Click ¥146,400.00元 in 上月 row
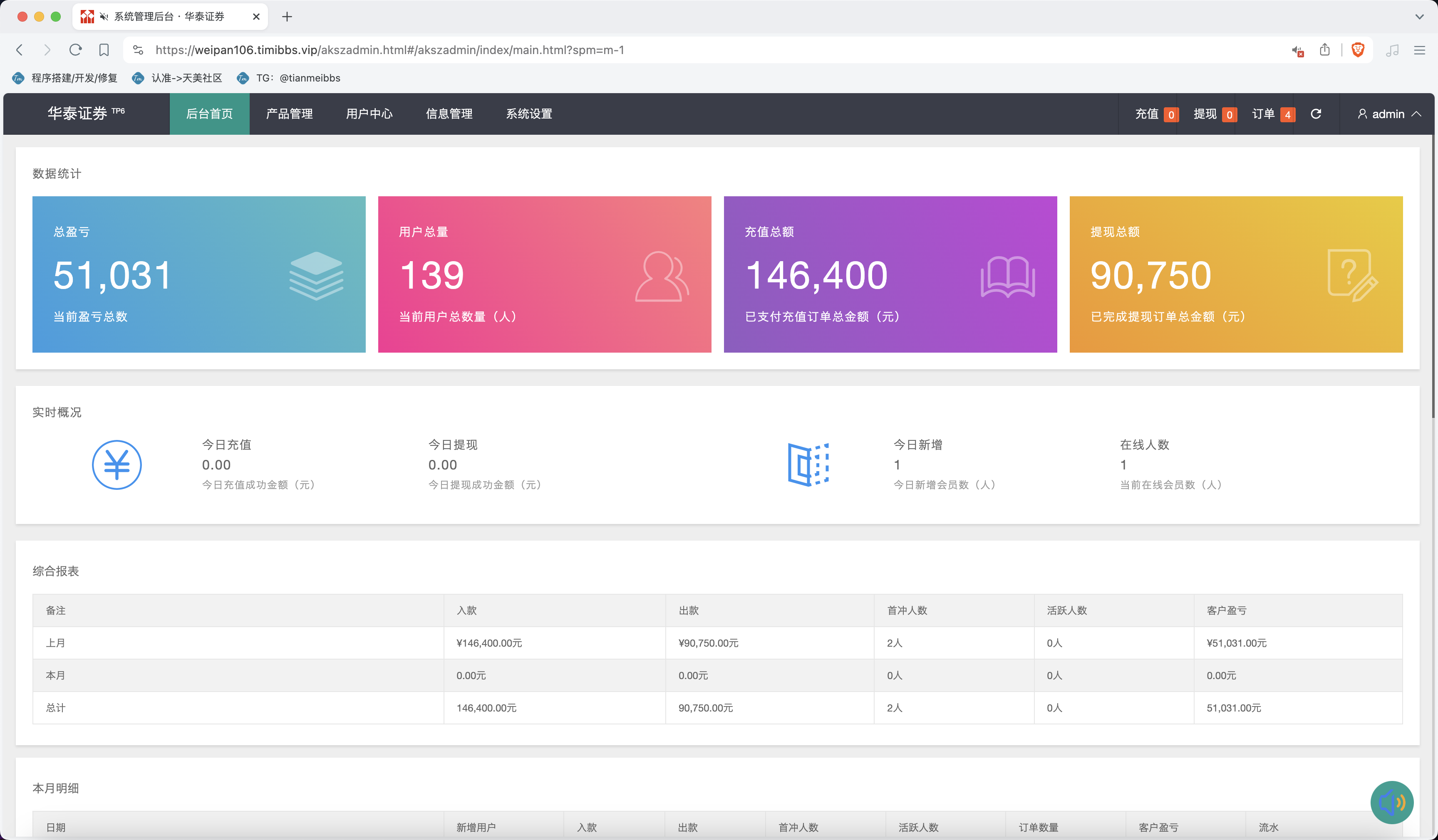This screenshot has width=1438, height=840. (489, 643)
